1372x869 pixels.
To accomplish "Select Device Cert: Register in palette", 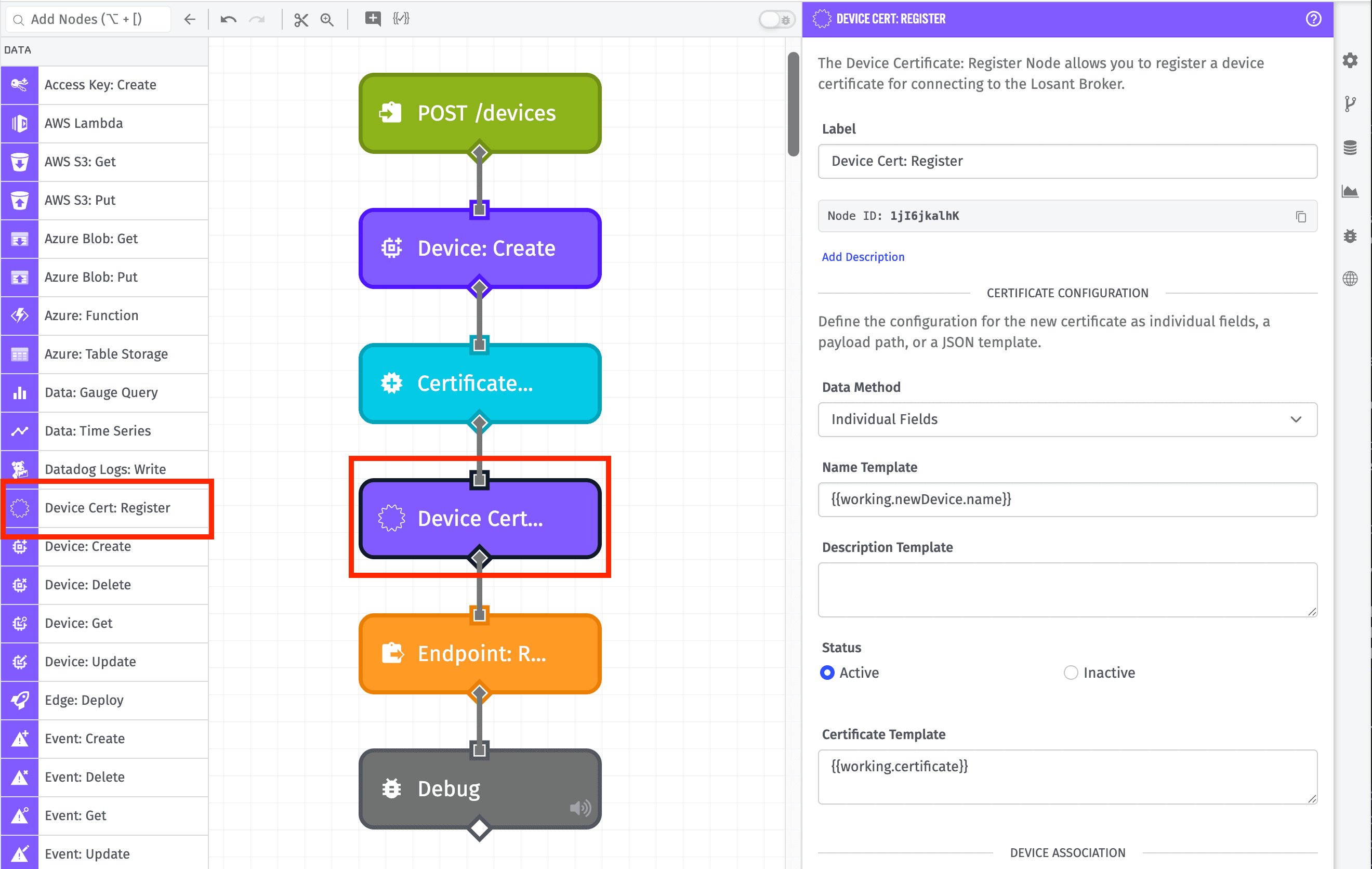I will [x=104, y=508].
